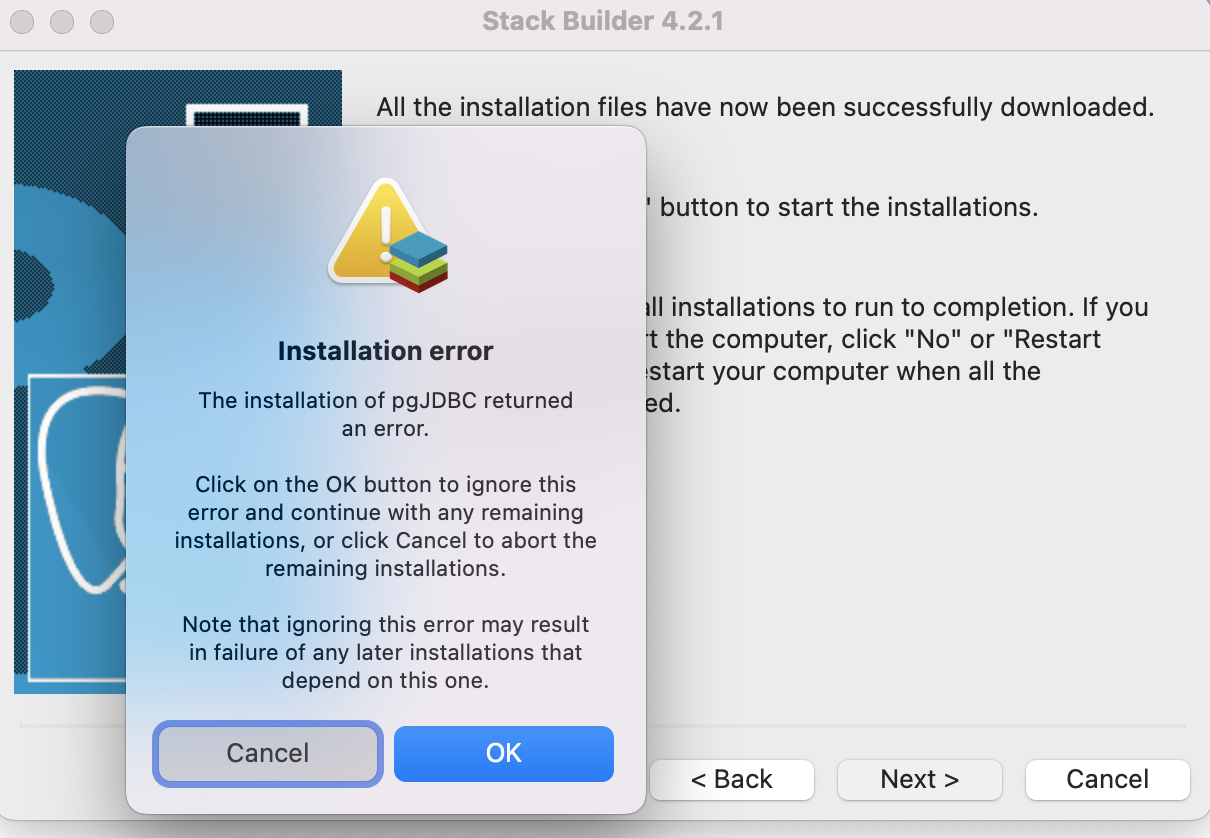Click the window's zoom button

(102, 21)
